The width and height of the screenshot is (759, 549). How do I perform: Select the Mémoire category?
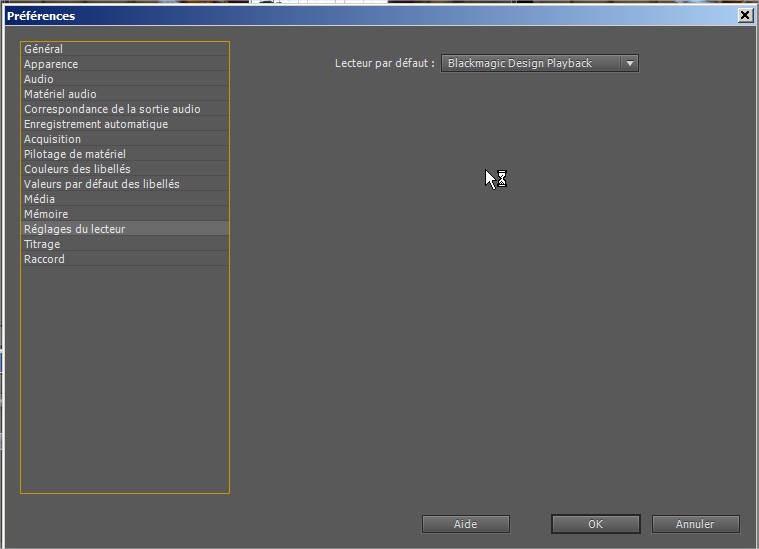pos(125,214)
